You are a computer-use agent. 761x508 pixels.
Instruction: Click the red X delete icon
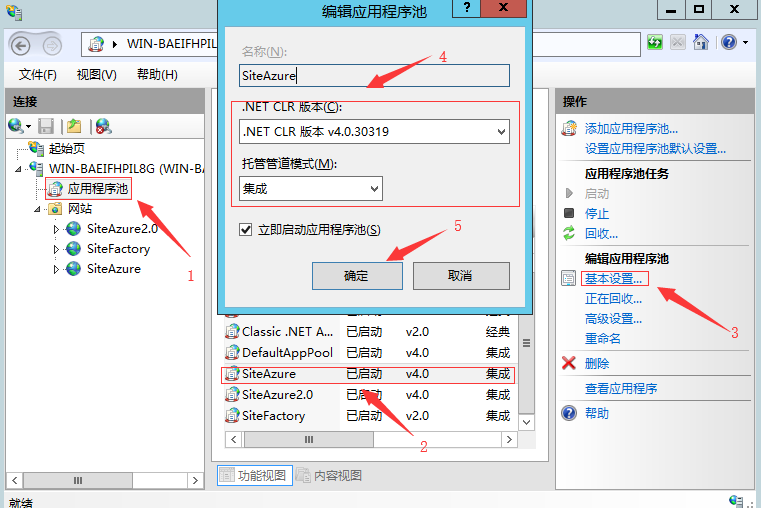568,363
